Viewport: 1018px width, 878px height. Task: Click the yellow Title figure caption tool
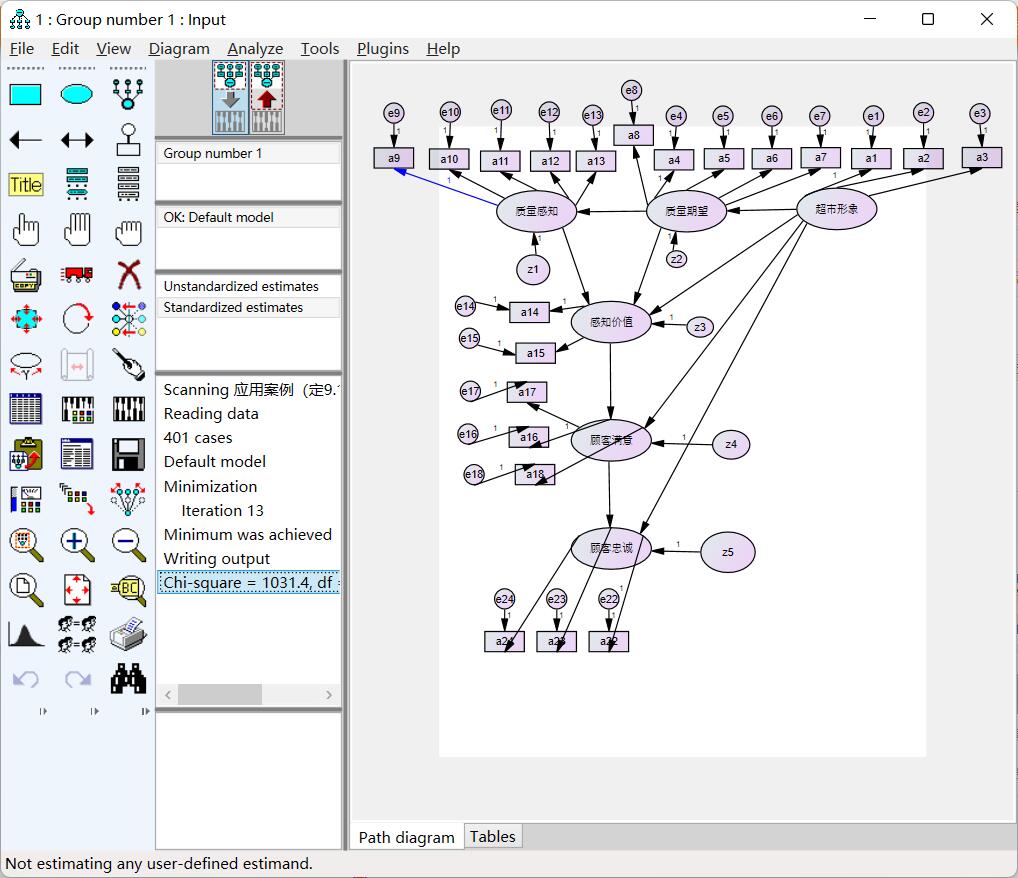pos(26,185)
